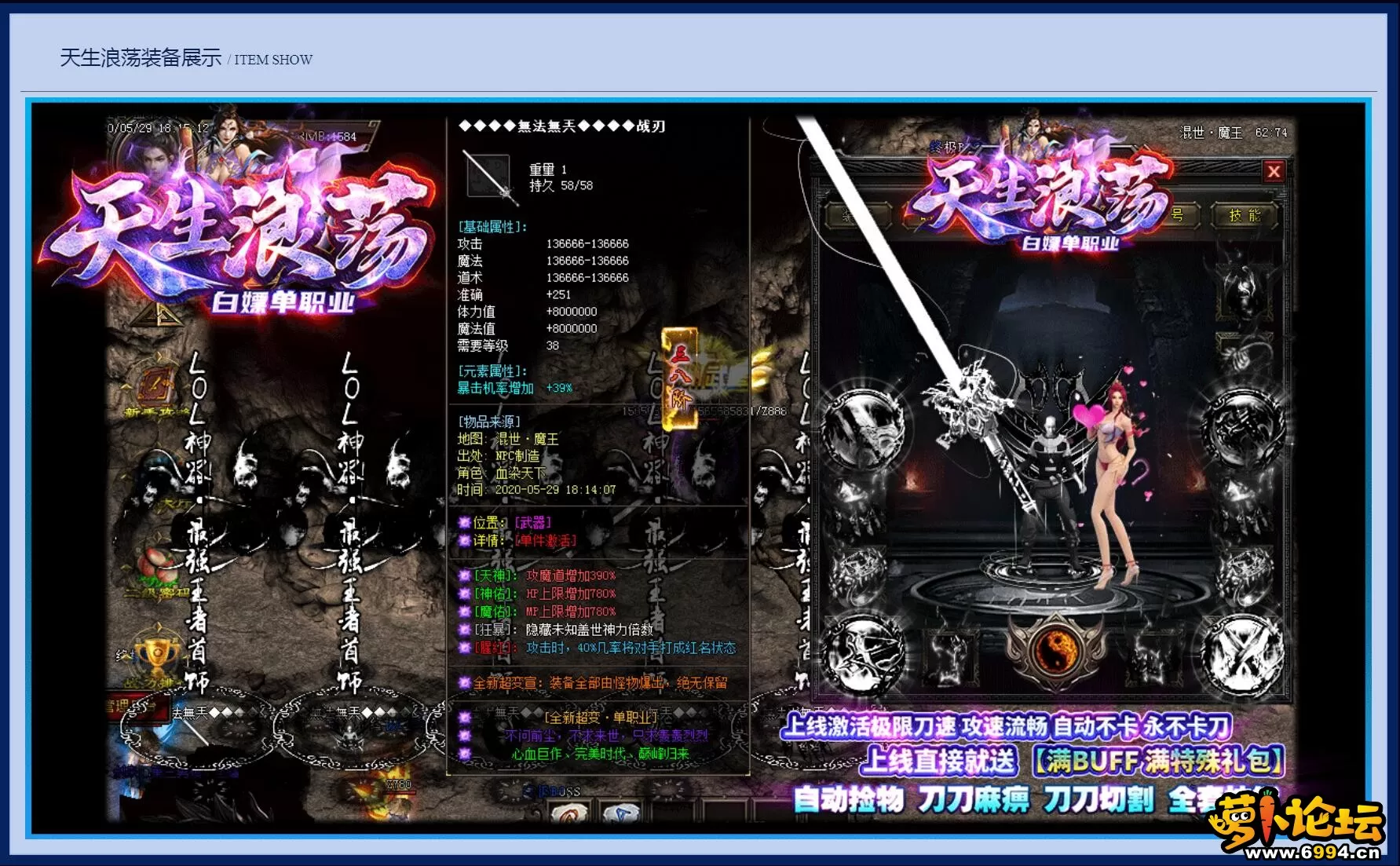Click the 出处: NPC制造 row

pos(498,455)
